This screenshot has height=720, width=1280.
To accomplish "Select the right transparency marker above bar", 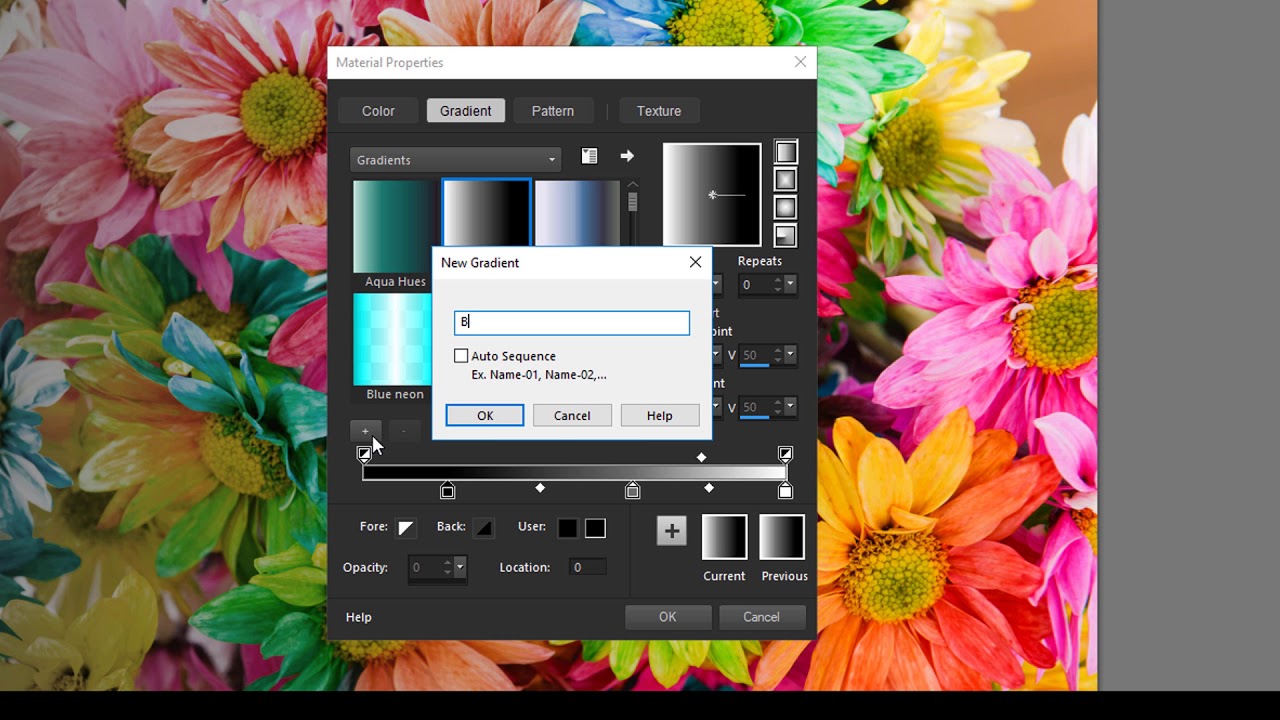I will 786,454.
